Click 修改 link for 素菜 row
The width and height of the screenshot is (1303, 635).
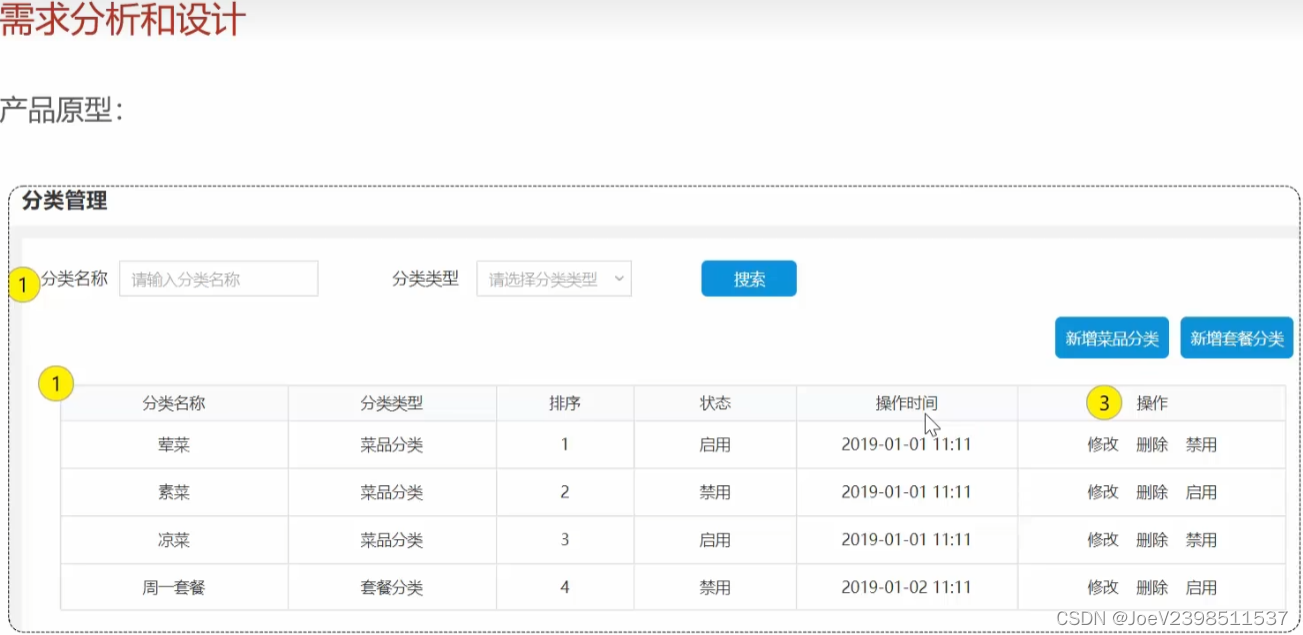(1103, 492)
